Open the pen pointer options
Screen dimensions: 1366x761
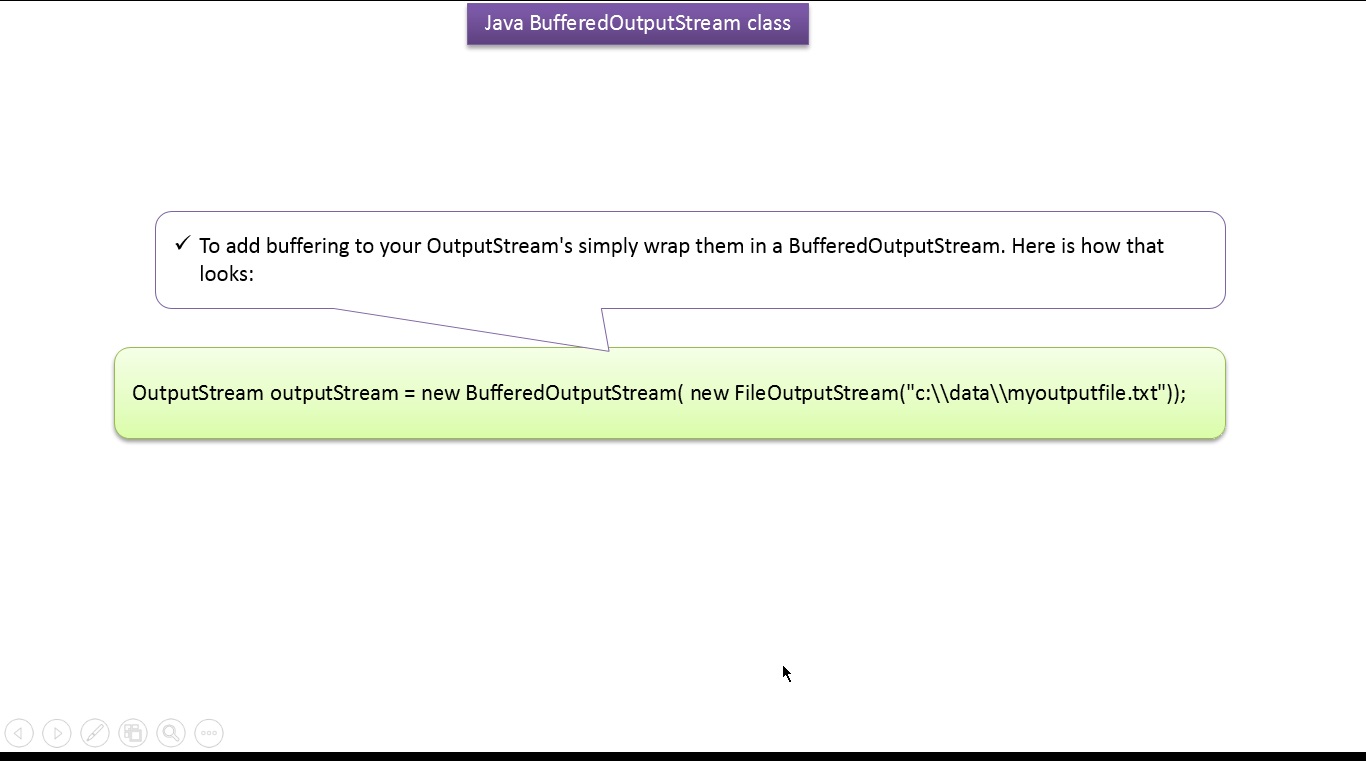pyautogui.click(x=95, y=733)
